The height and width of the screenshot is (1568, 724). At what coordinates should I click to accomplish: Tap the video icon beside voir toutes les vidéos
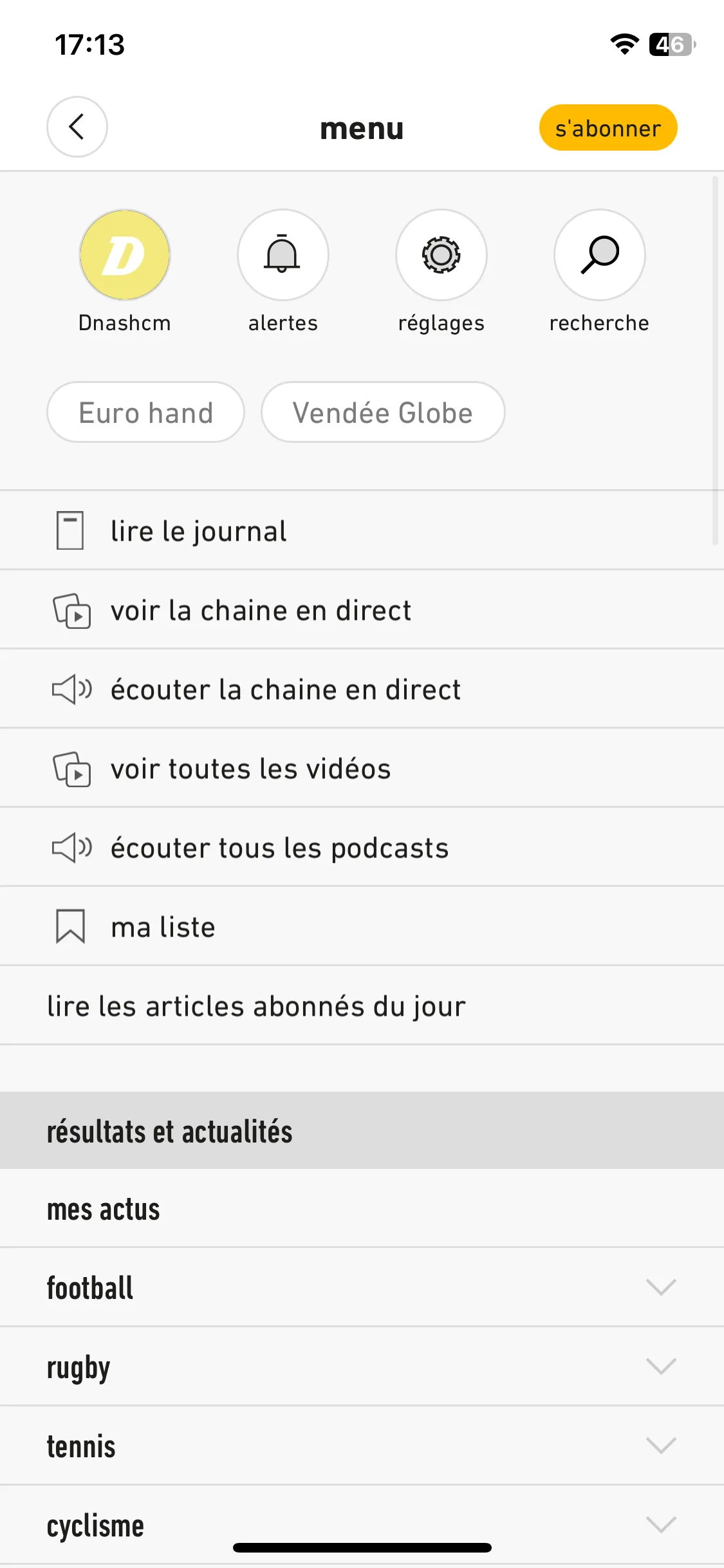72,769
